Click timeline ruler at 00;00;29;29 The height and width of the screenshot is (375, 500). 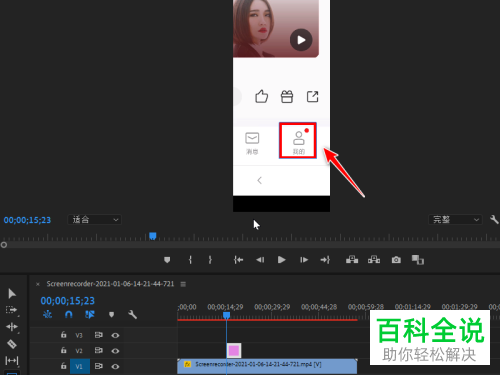(x=272, y=307)
